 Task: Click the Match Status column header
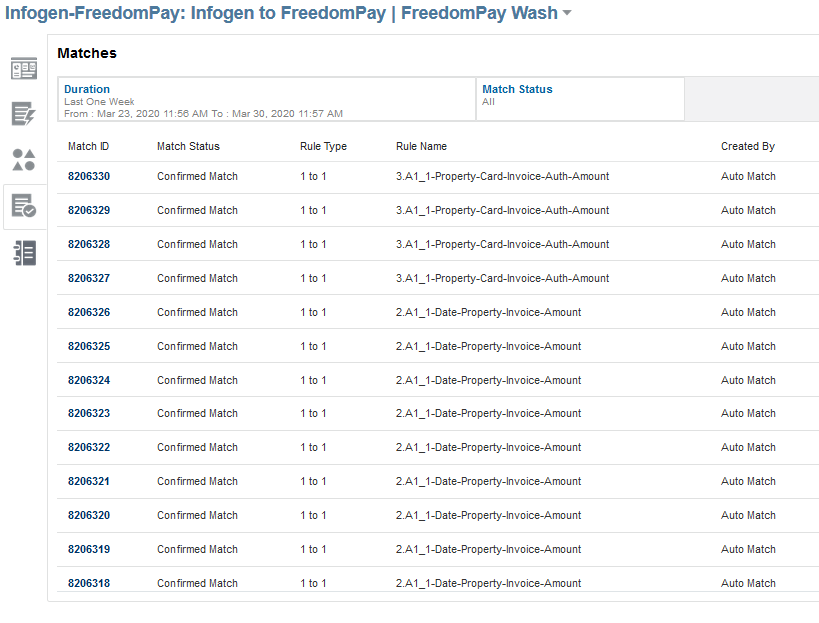(188, 147)
